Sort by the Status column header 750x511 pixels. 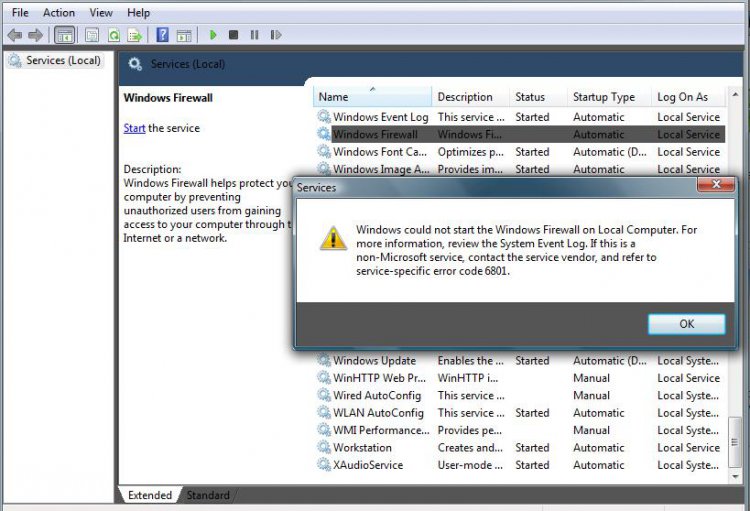pyautogui.click(x=538, y=97)
